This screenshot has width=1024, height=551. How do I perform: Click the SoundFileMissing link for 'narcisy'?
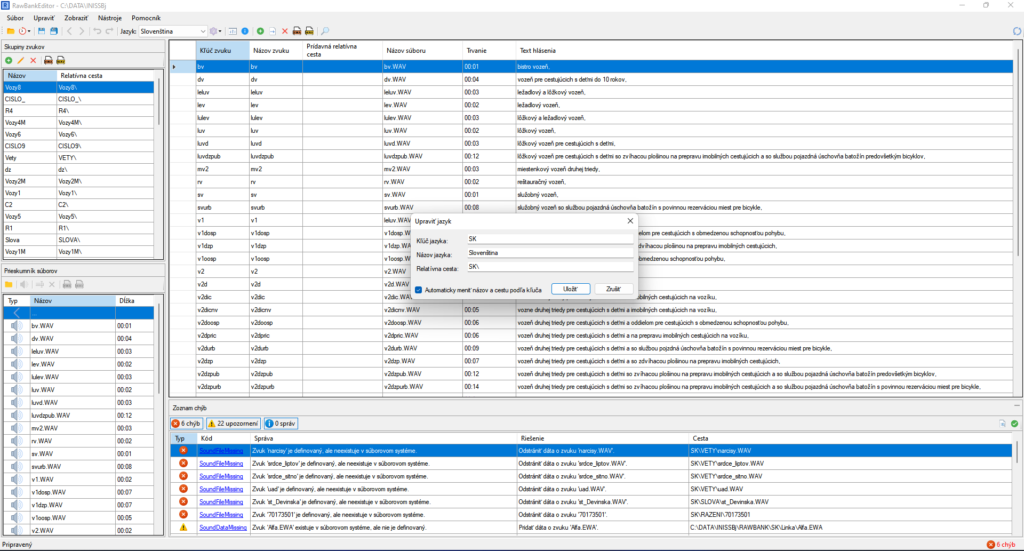tap(221, 450)
